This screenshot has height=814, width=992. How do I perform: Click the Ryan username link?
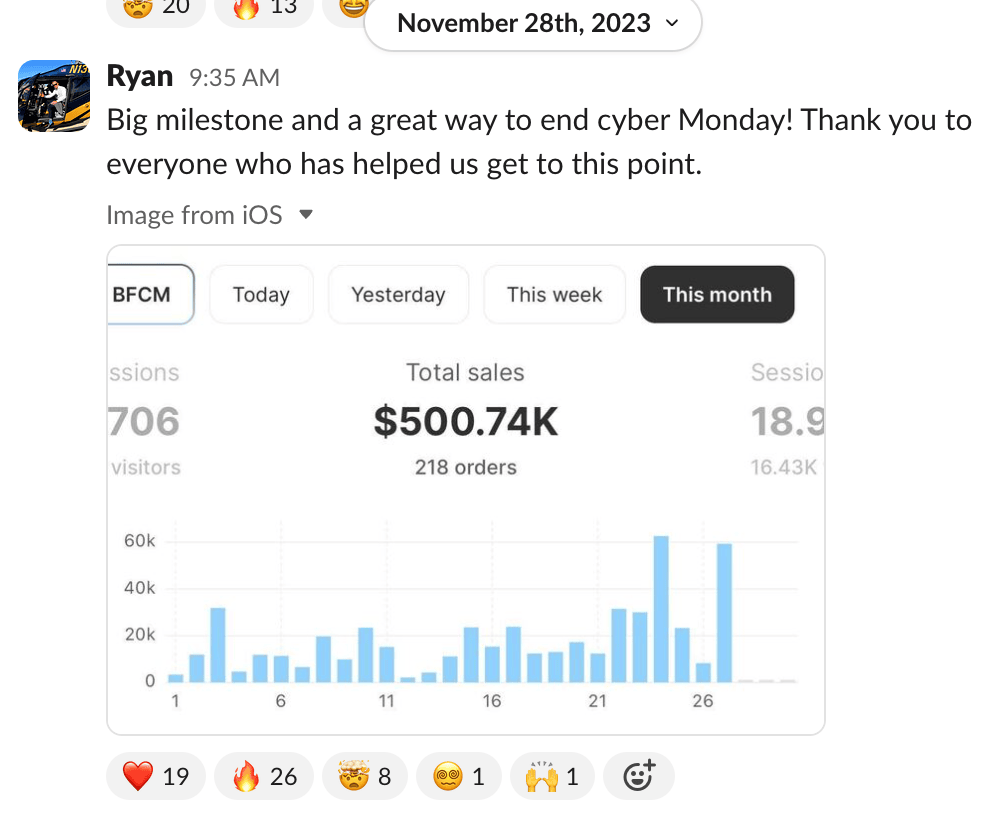140,77
